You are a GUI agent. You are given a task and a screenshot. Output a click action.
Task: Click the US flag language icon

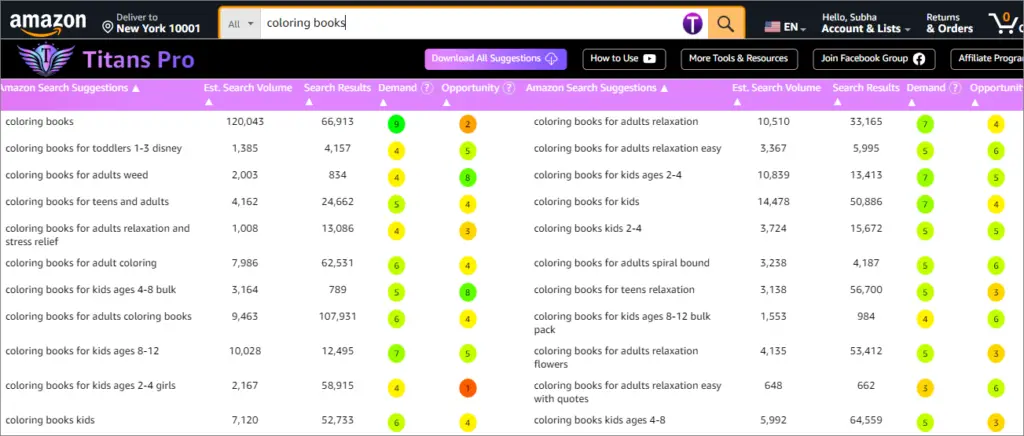click(773, 27)
